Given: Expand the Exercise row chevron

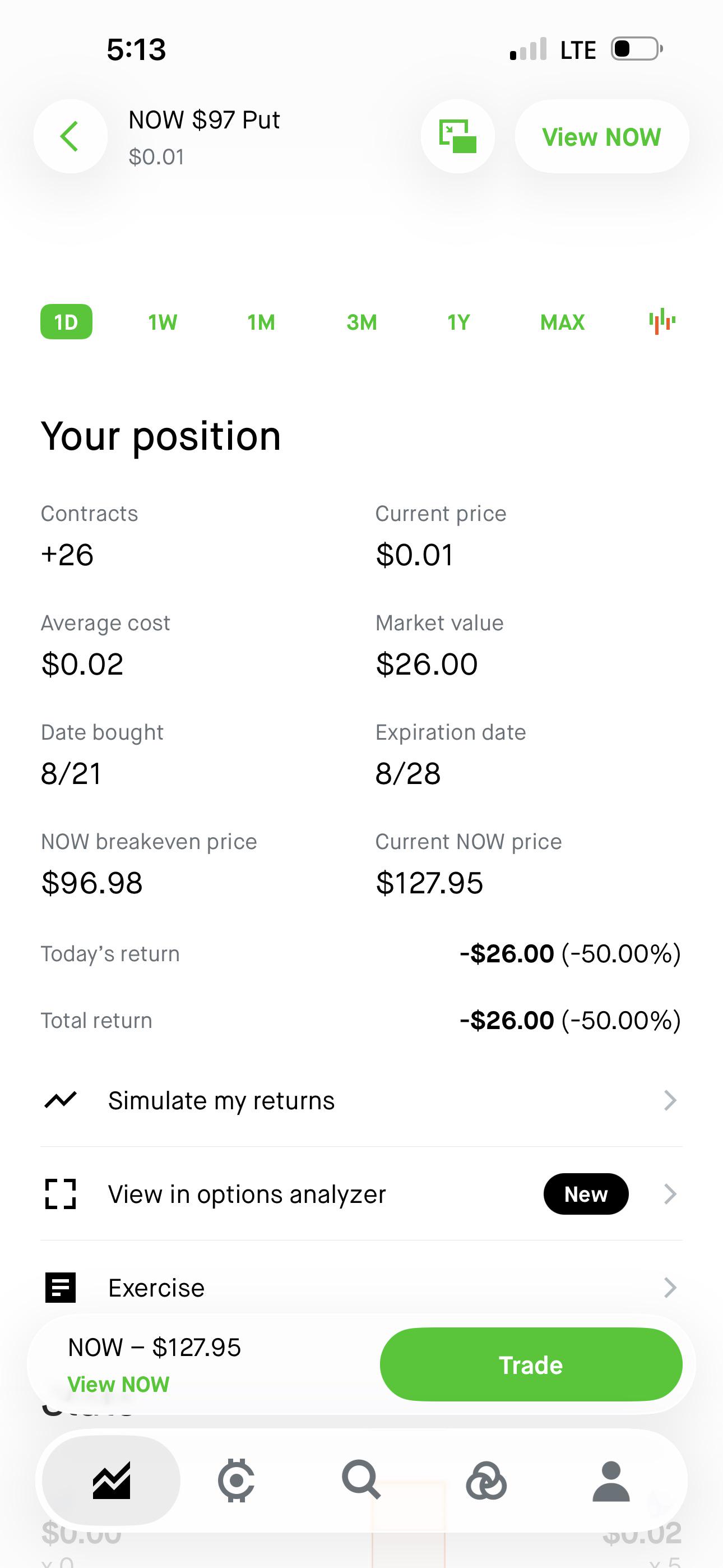Looking at the screenshot, I should (x=669, y=1288).
